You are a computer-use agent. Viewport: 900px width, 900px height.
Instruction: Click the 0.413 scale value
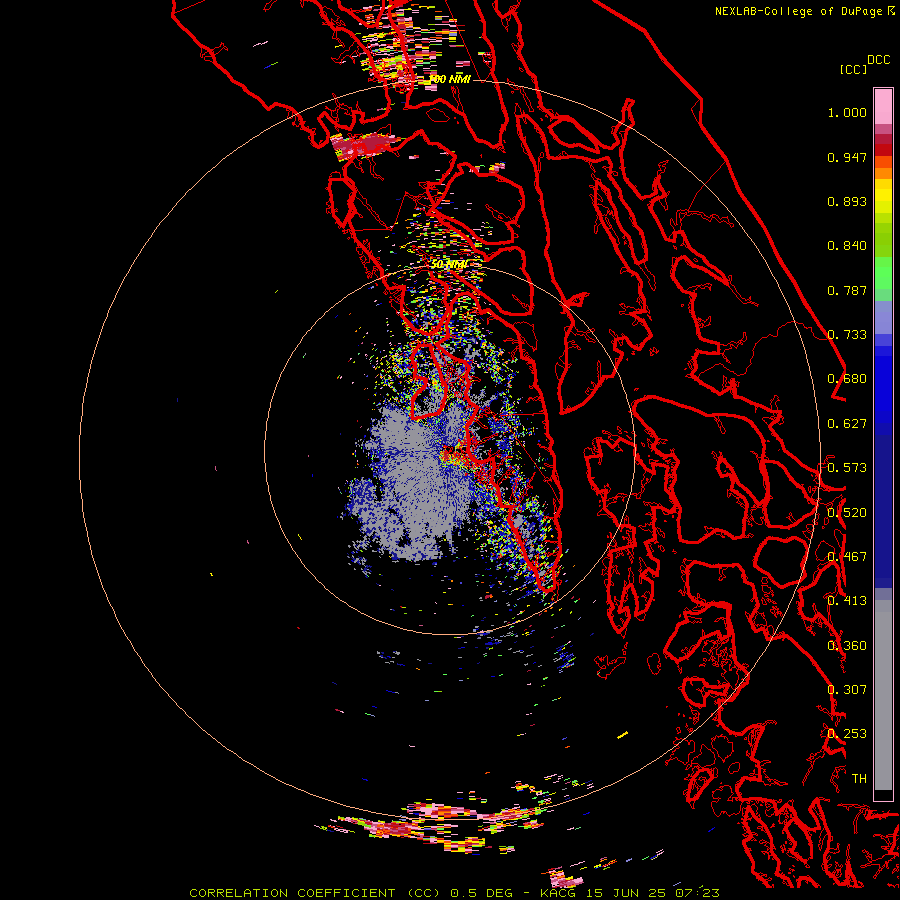tap(847, 601)
